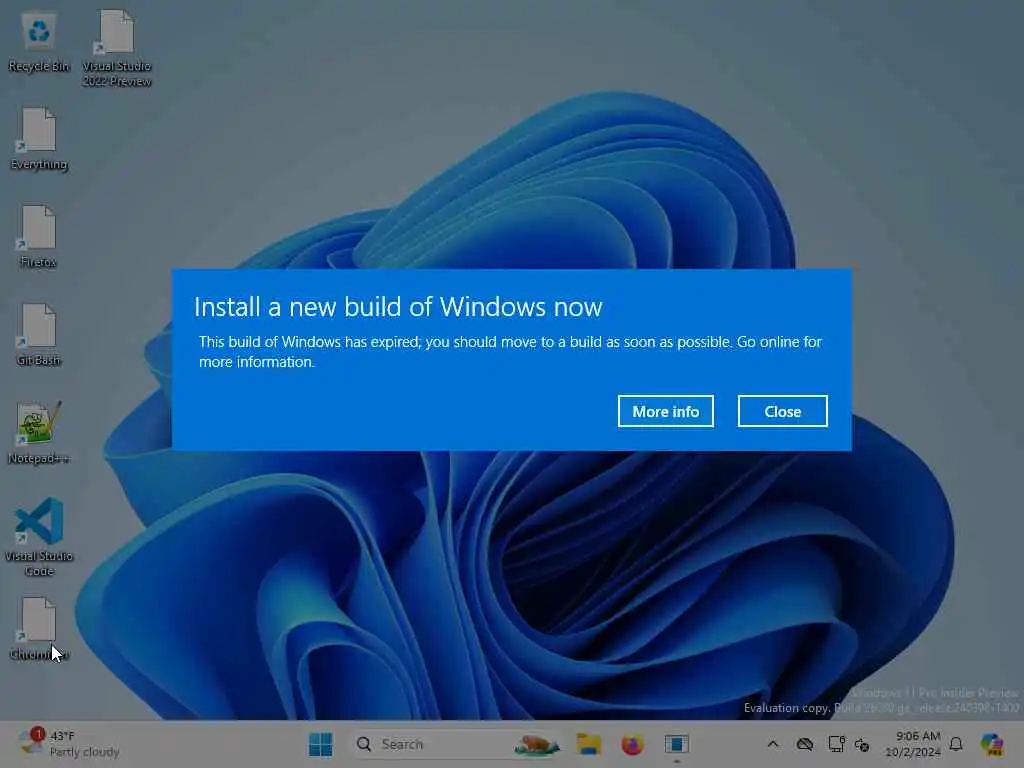This screenshot has height=768, width=1024.
Task: Show hidden system tray icons
Action: [x=773, y=744]
